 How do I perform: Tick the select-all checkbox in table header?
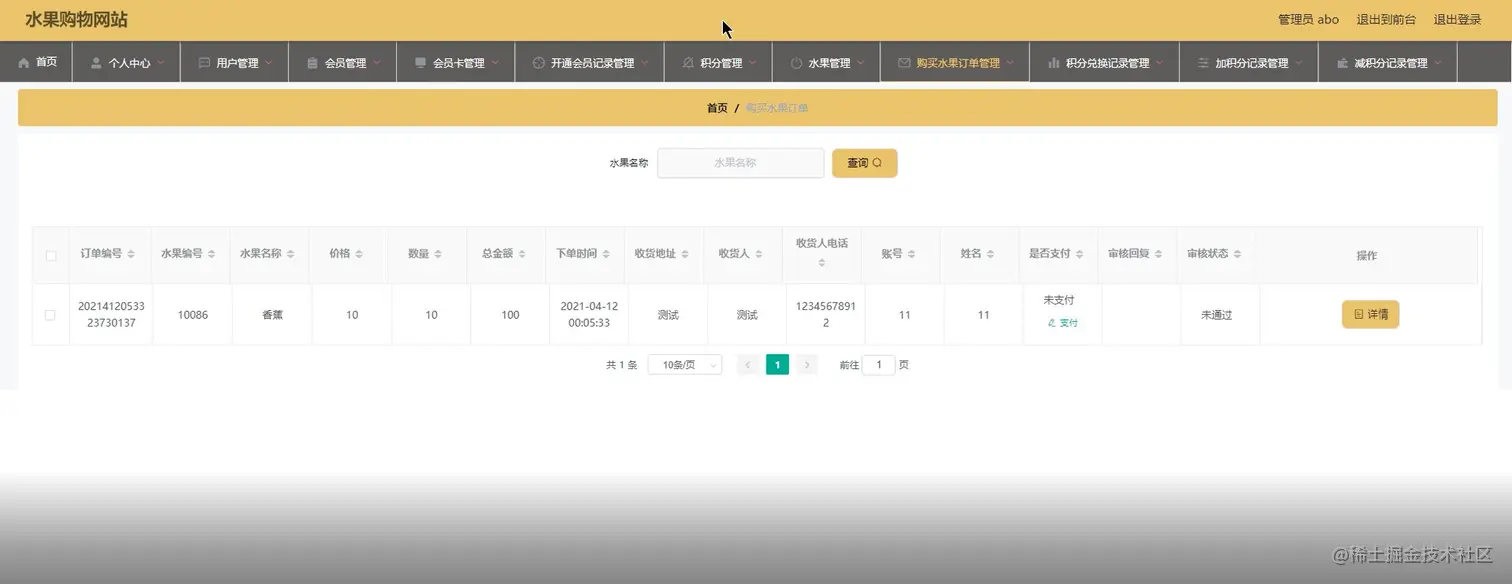click(51, 256)
